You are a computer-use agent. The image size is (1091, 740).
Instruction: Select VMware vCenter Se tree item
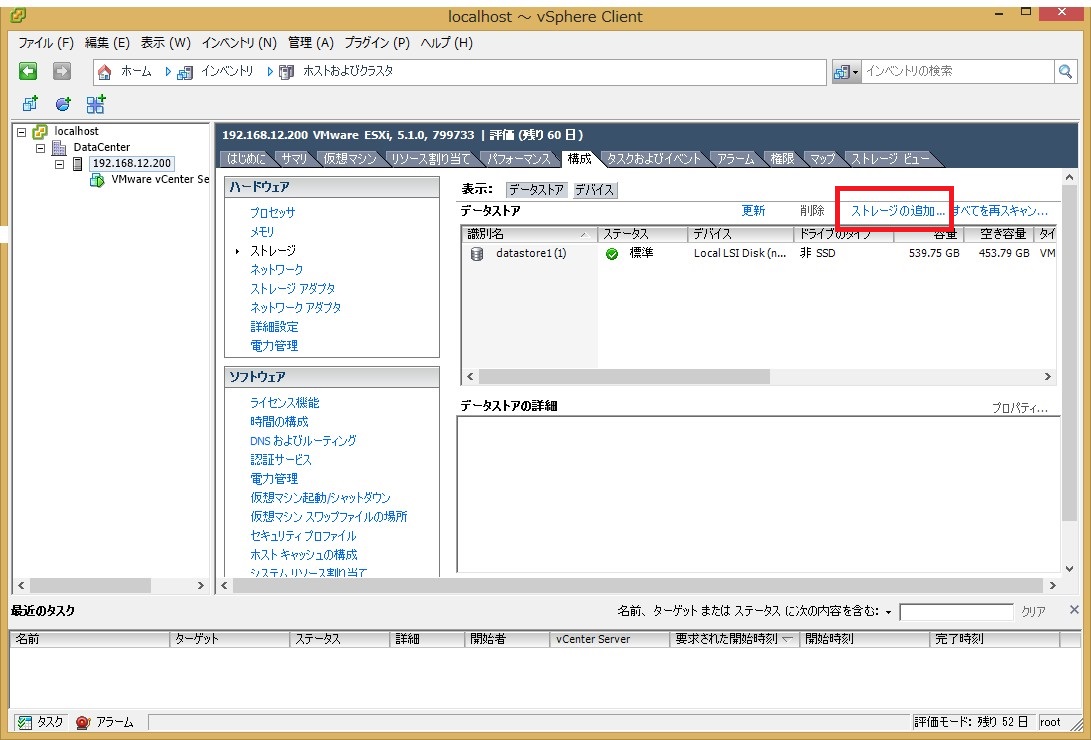(160, 179)
